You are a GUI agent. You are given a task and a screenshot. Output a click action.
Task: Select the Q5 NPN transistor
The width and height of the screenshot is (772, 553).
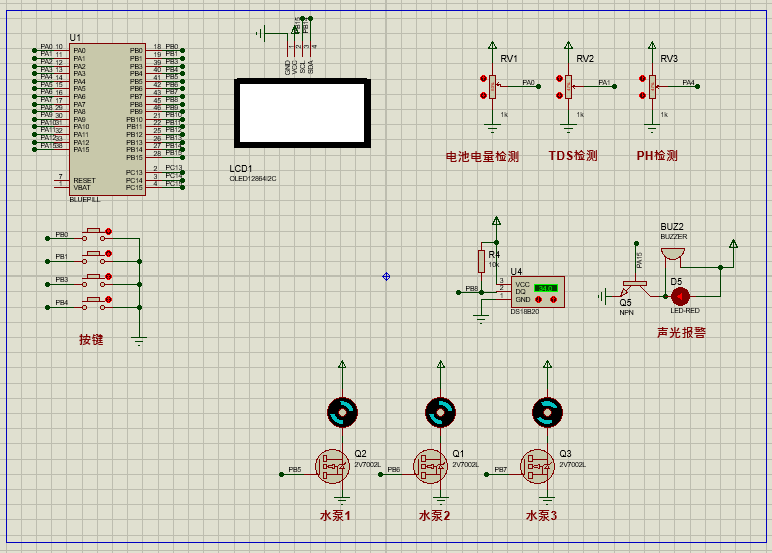pyautogui.click(x=634, y=289)
